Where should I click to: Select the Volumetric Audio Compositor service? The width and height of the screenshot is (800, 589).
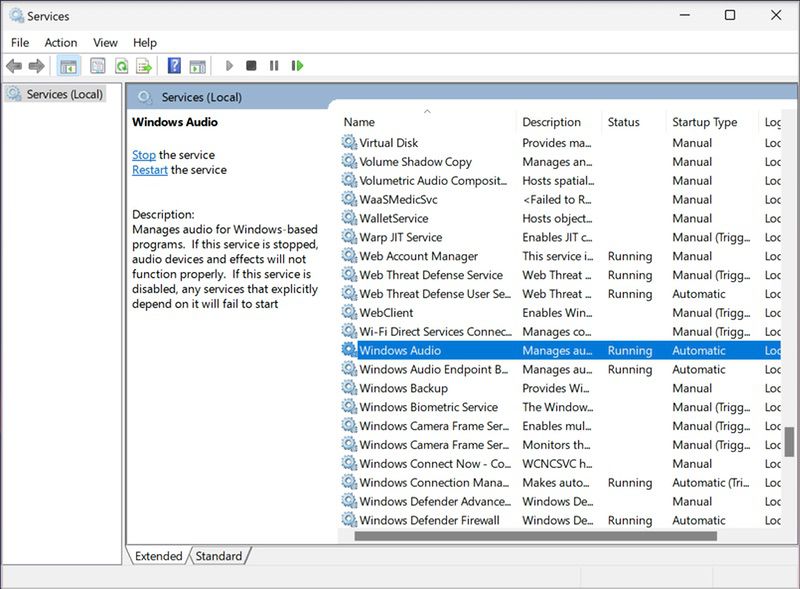560,180
